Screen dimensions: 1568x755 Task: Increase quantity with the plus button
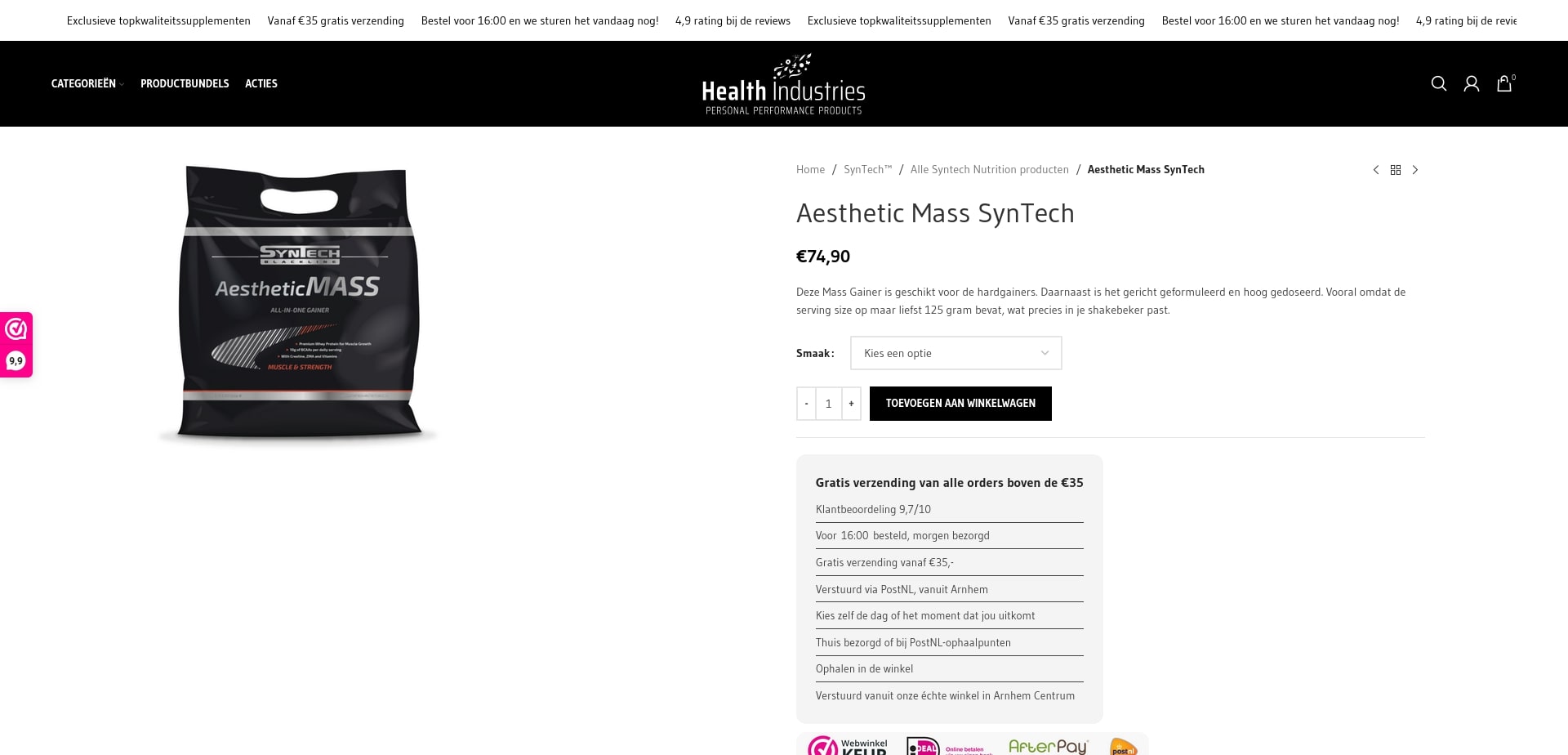pyautogui.click(x=851, y=404)
